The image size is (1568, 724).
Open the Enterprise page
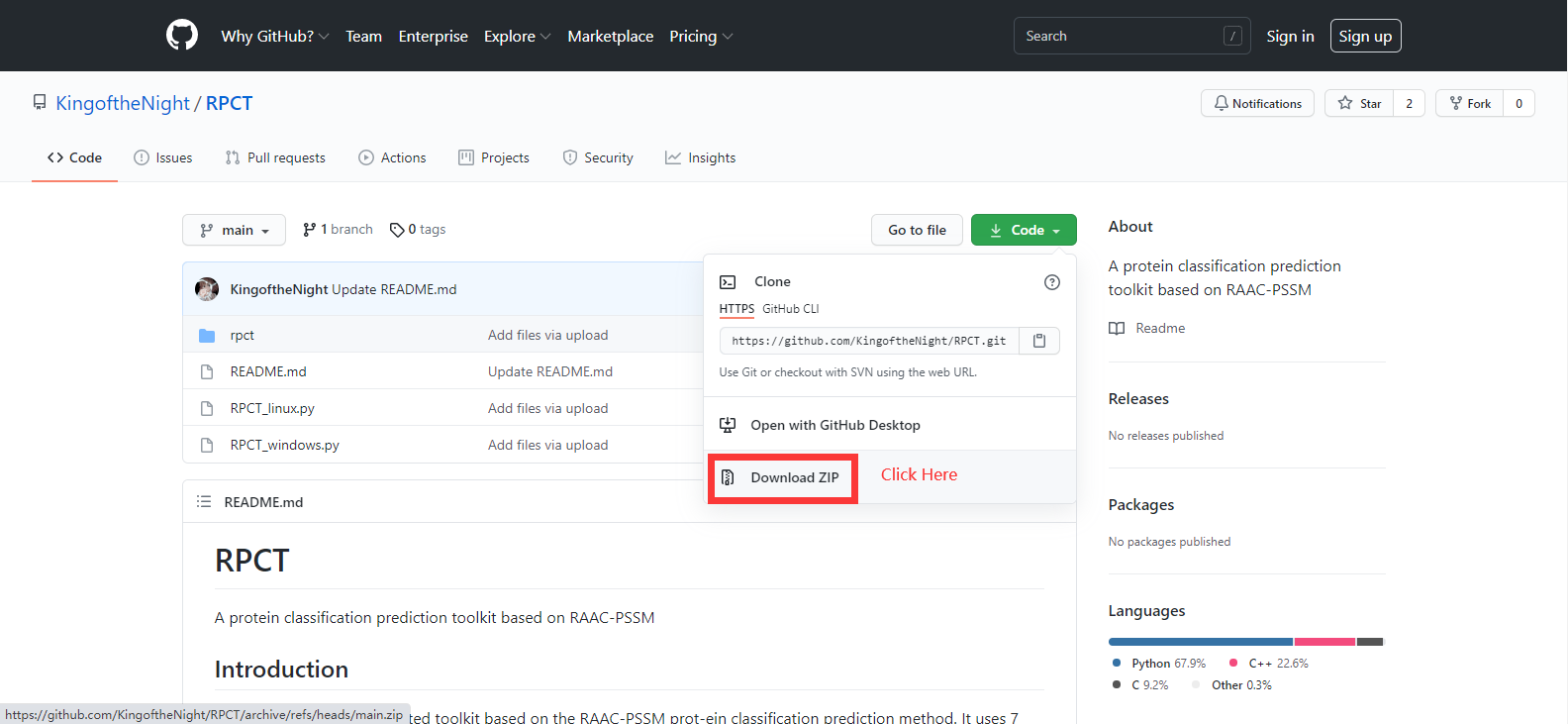434,36
